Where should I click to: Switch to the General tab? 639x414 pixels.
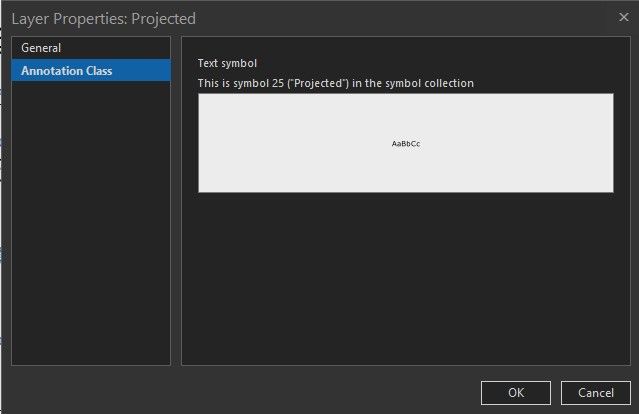point(41,48)
